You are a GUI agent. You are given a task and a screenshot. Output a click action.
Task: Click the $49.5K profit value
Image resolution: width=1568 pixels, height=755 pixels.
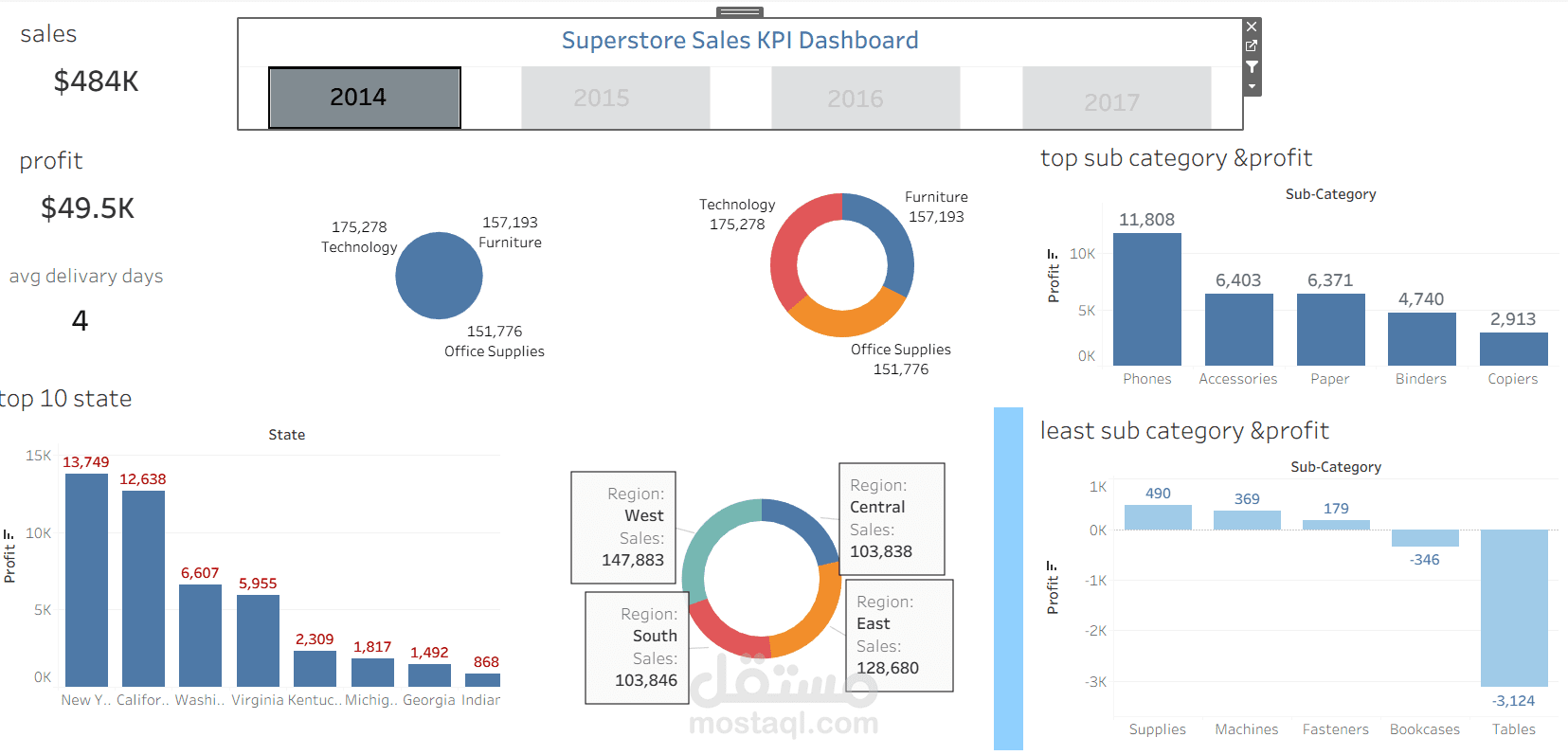[87, 208]
